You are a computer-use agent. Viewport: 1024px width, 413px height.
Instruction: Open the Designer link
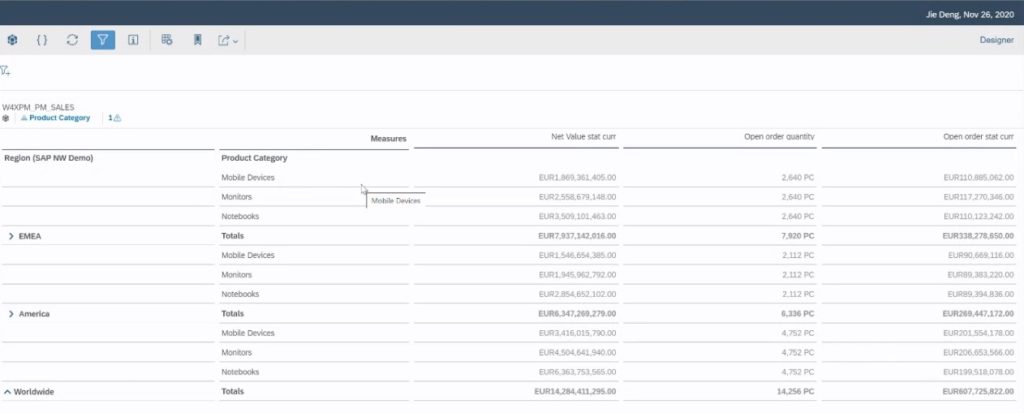click(997, 40)
